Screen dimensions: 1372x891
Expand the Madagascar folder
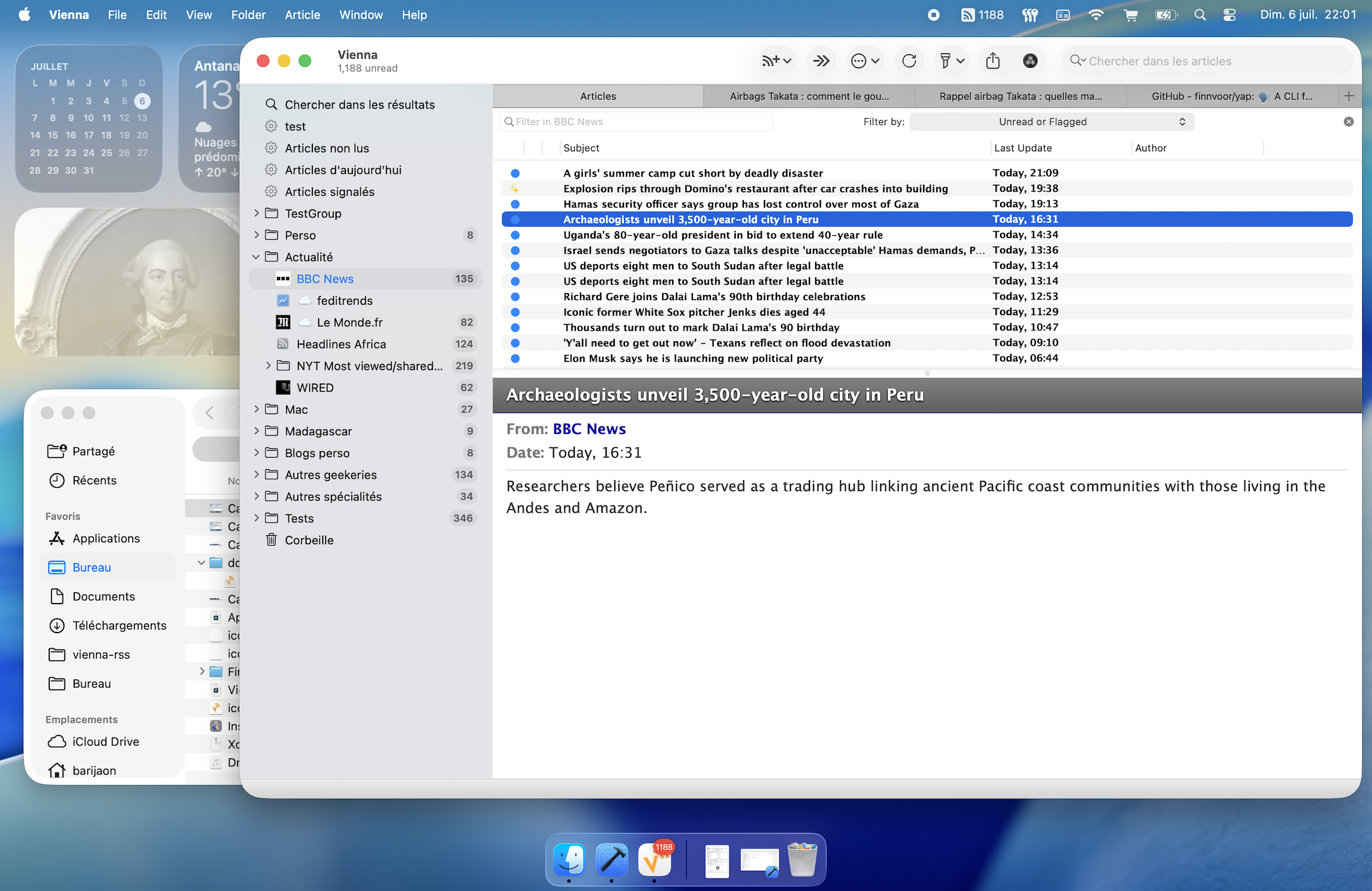point(256,431)
